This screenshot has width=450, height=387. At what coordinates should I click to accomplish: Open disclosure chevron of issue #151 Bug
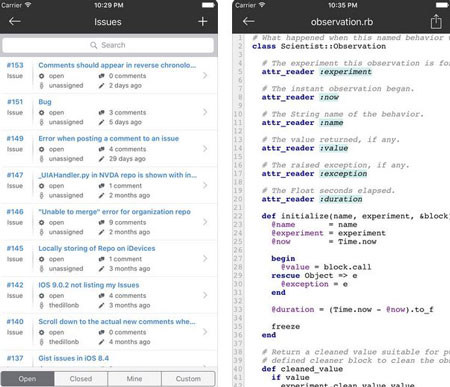coord(205,112)
